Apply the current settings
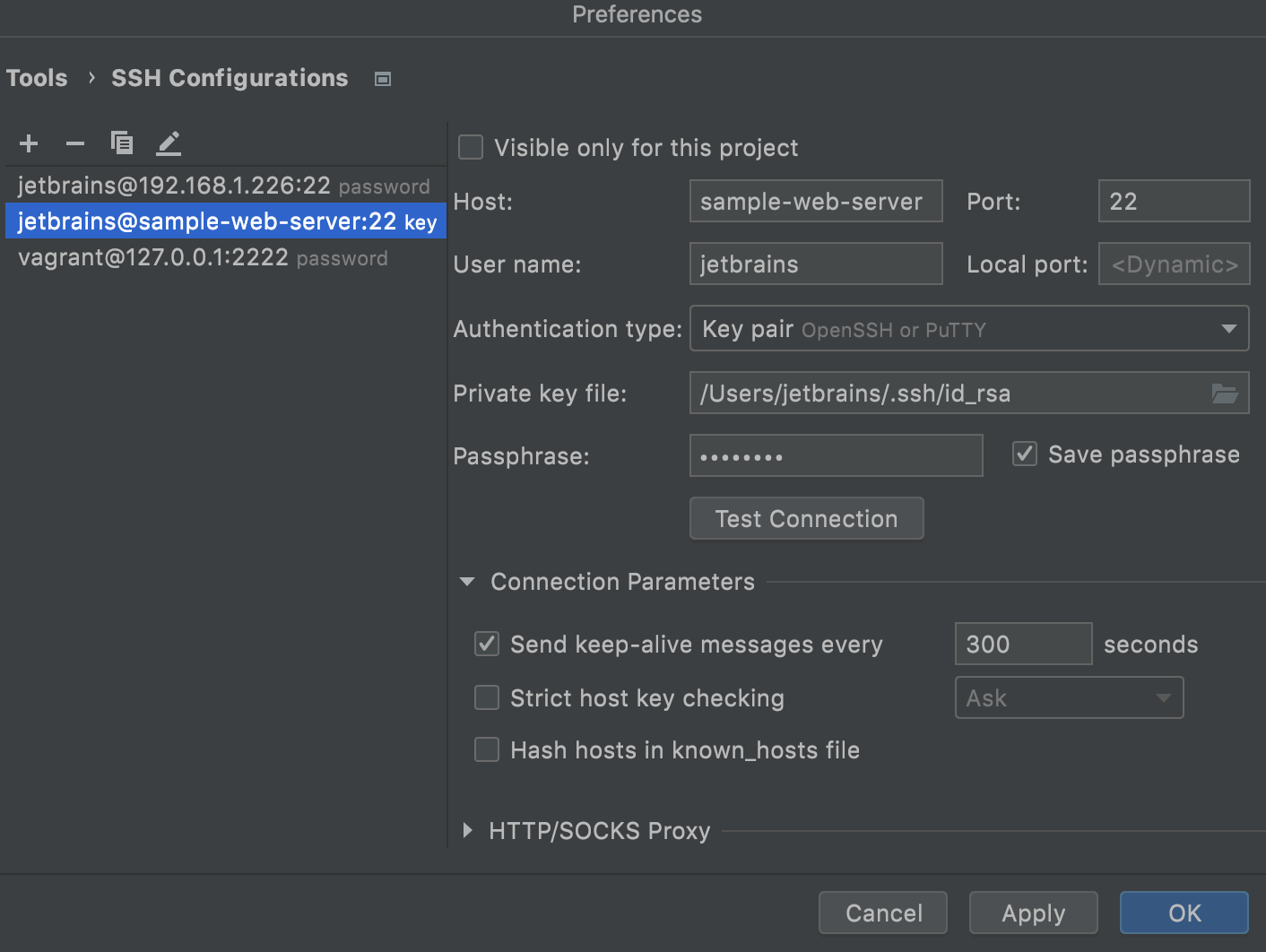 click(1033, 913)
